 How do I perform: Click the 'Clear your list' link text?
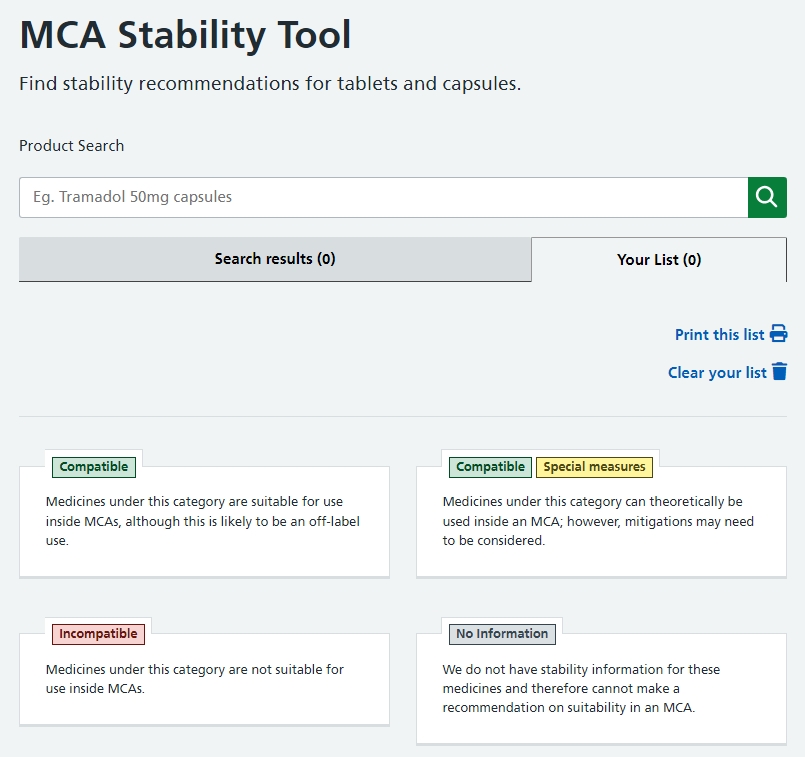717,373
